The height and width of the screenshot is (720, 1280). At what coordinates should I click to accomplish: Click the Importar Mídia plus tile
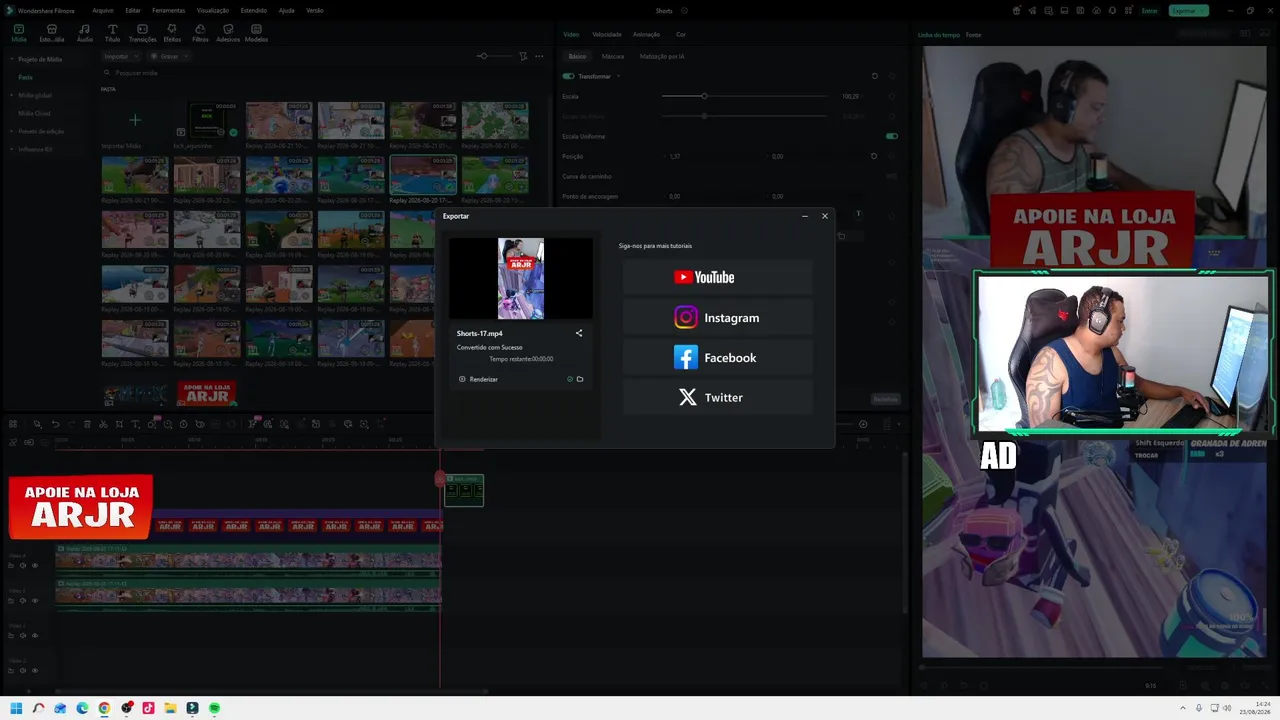pyautogui.click(x=135, y=121)
